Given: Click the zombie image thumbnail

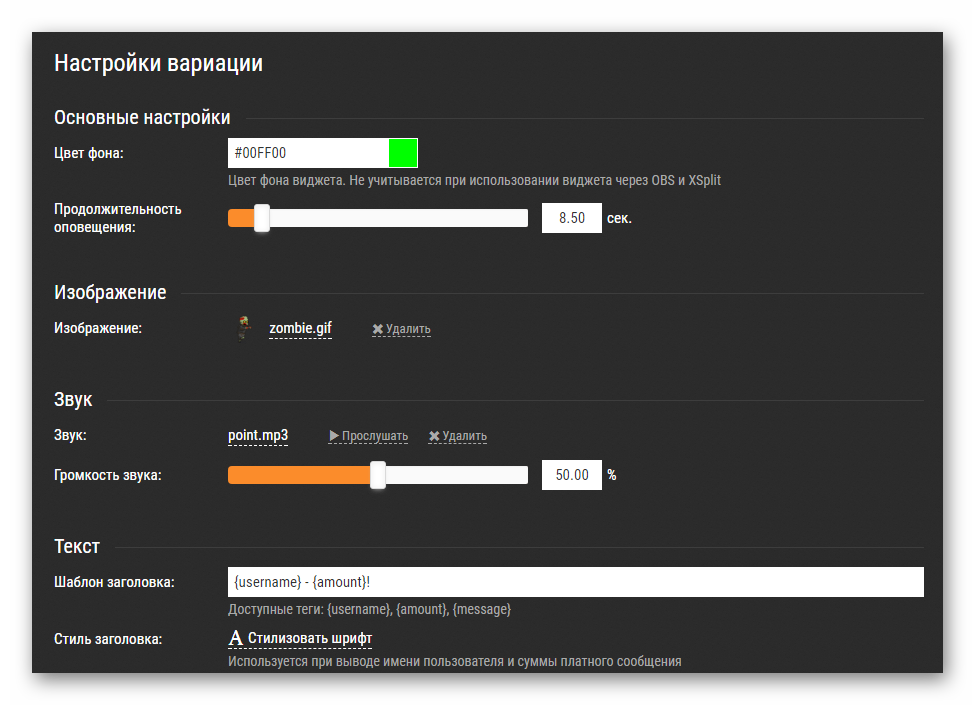Looking at the screenshot, I should [243, 328].
